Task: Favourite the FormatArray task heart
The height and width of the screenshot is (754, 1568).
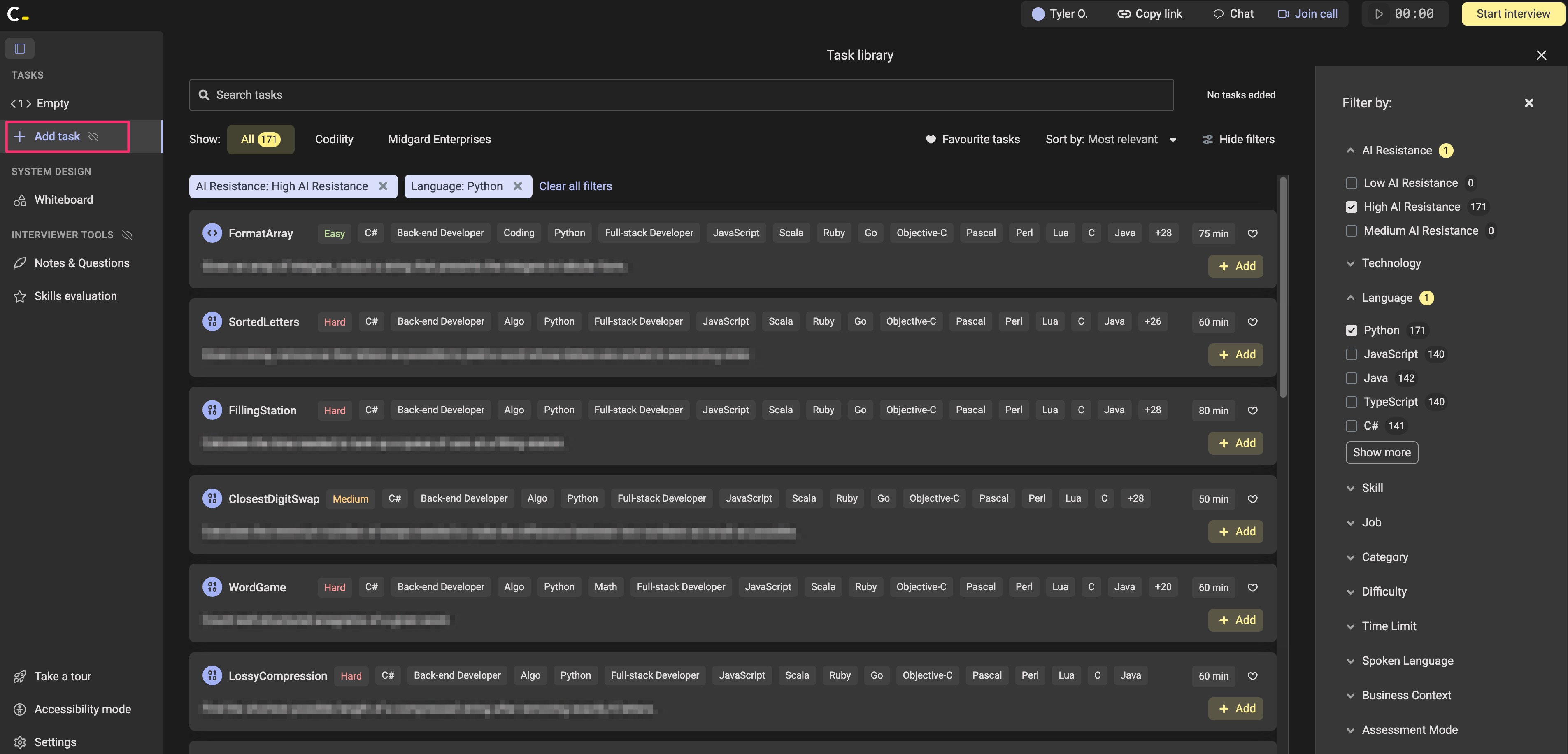Action: pos(1252,234)
